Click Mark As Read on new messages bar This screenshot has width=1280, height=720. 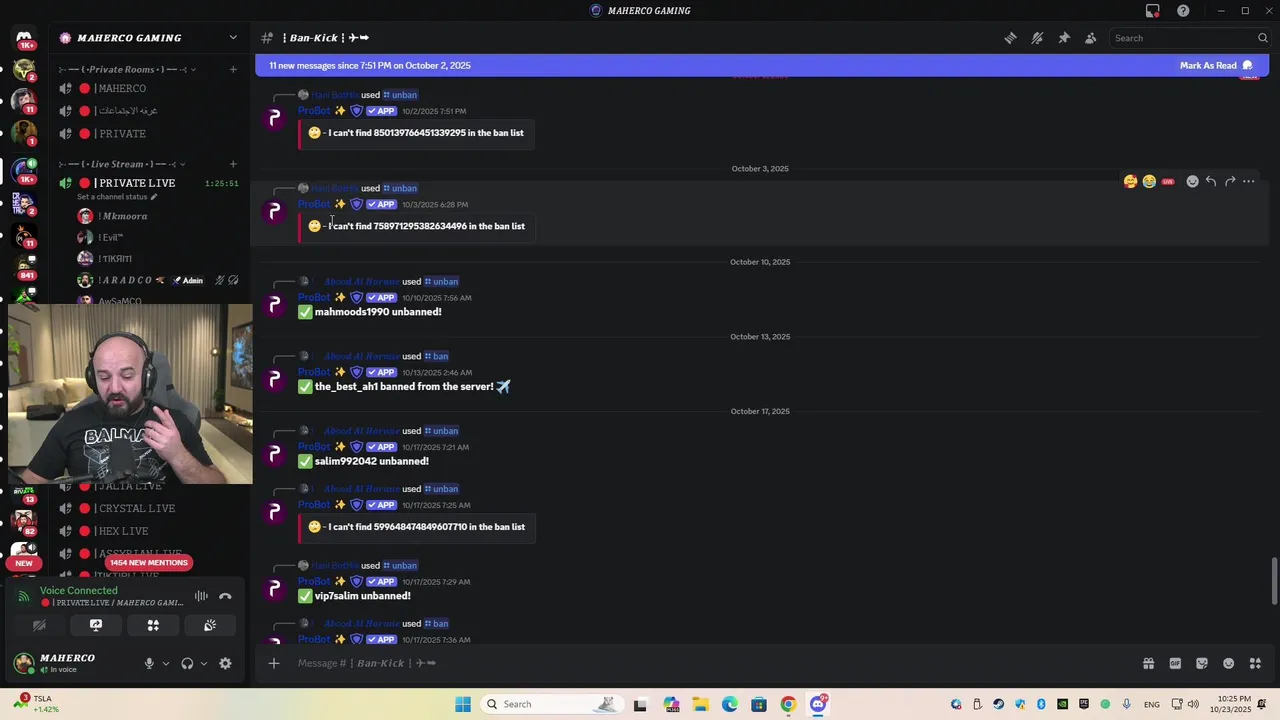(1216, 65)
